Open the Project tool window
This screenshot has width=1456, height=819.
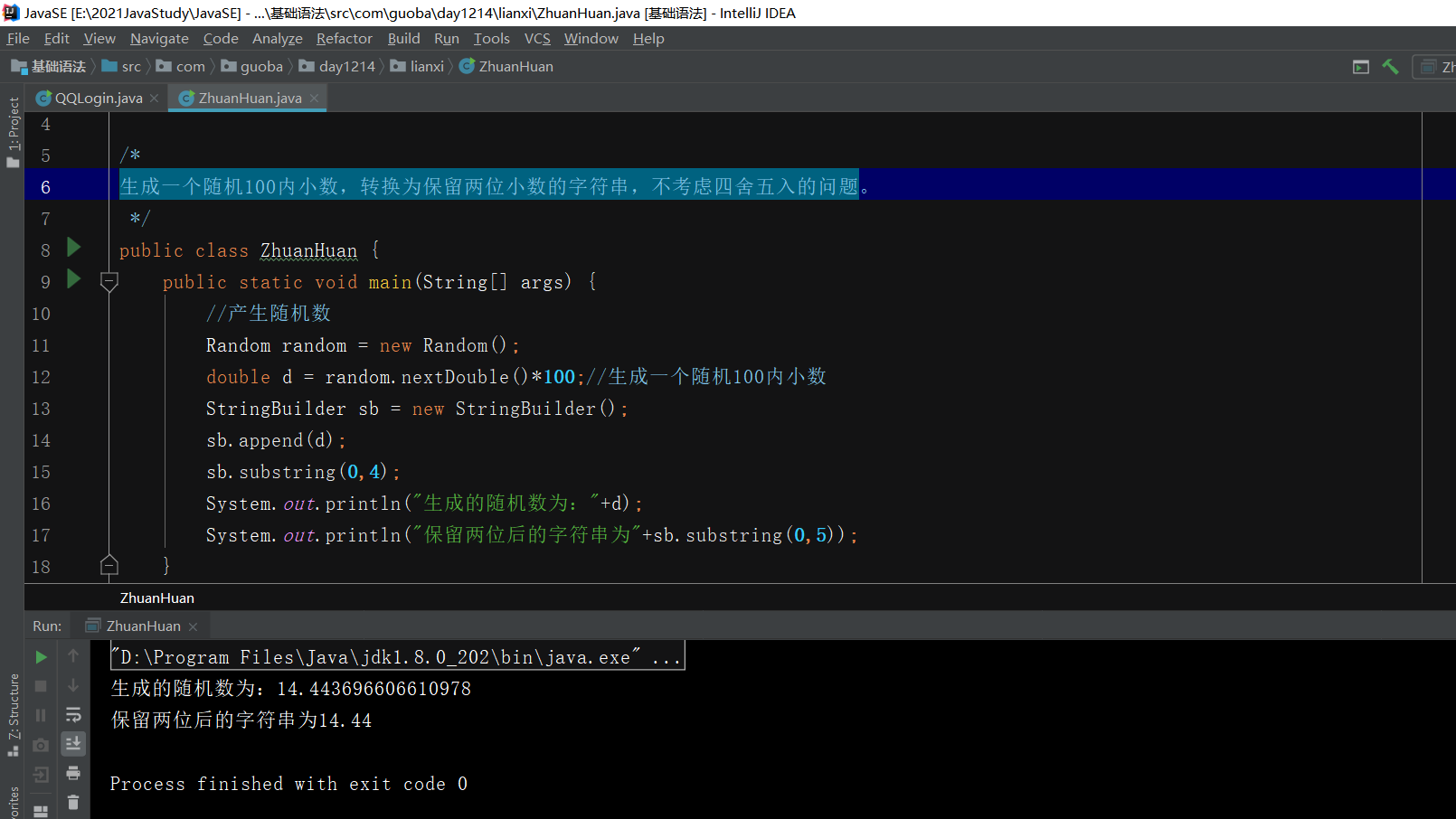13,132
